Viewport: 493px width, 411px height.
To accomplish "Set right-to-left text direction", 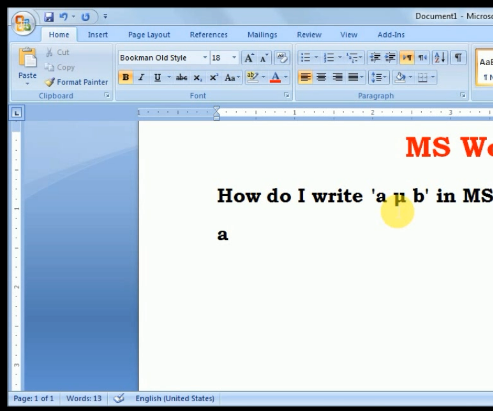I will click(x=422, y=58).
